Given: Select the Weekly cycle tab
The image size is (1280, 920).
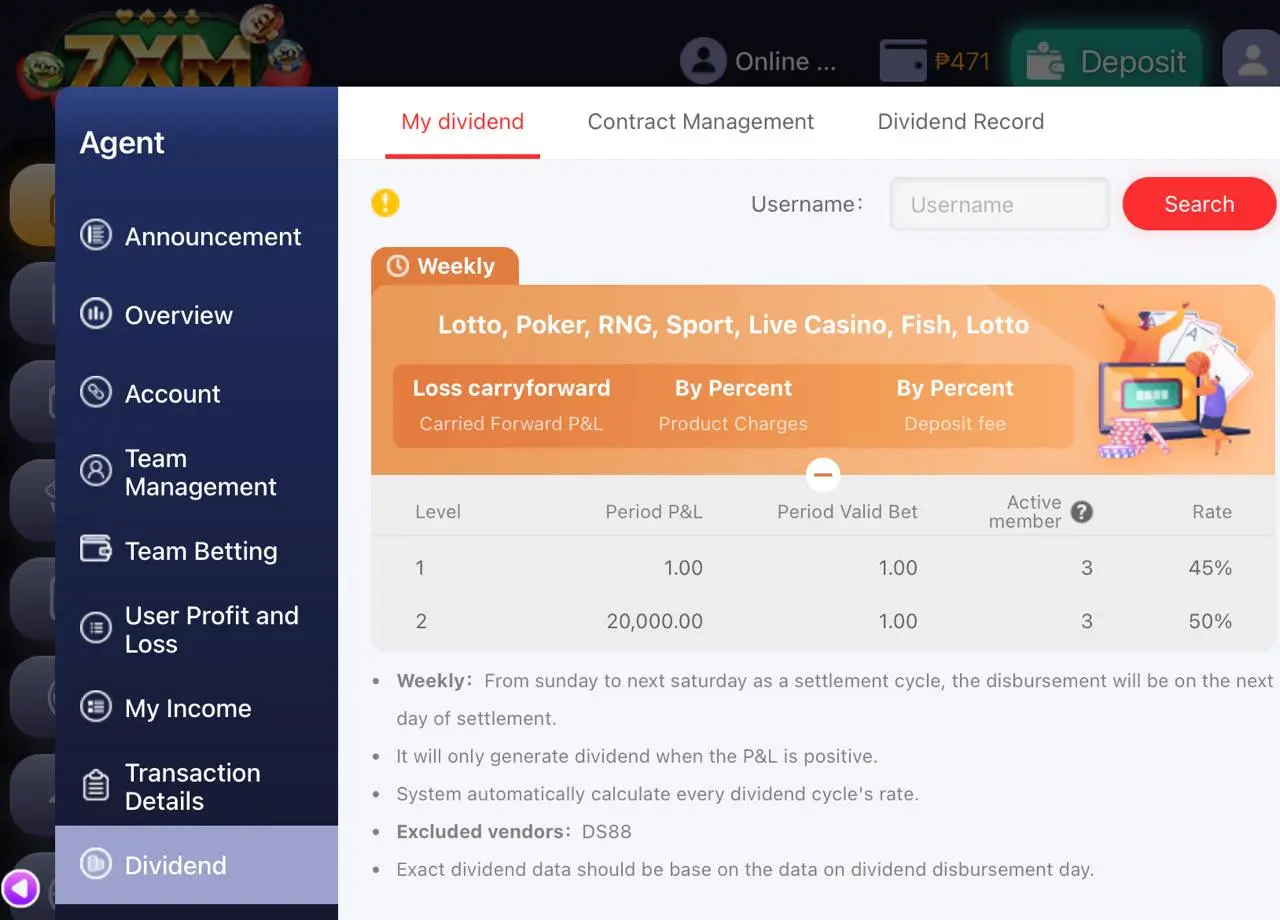Looking at the screenshot, I should point(445,266).
